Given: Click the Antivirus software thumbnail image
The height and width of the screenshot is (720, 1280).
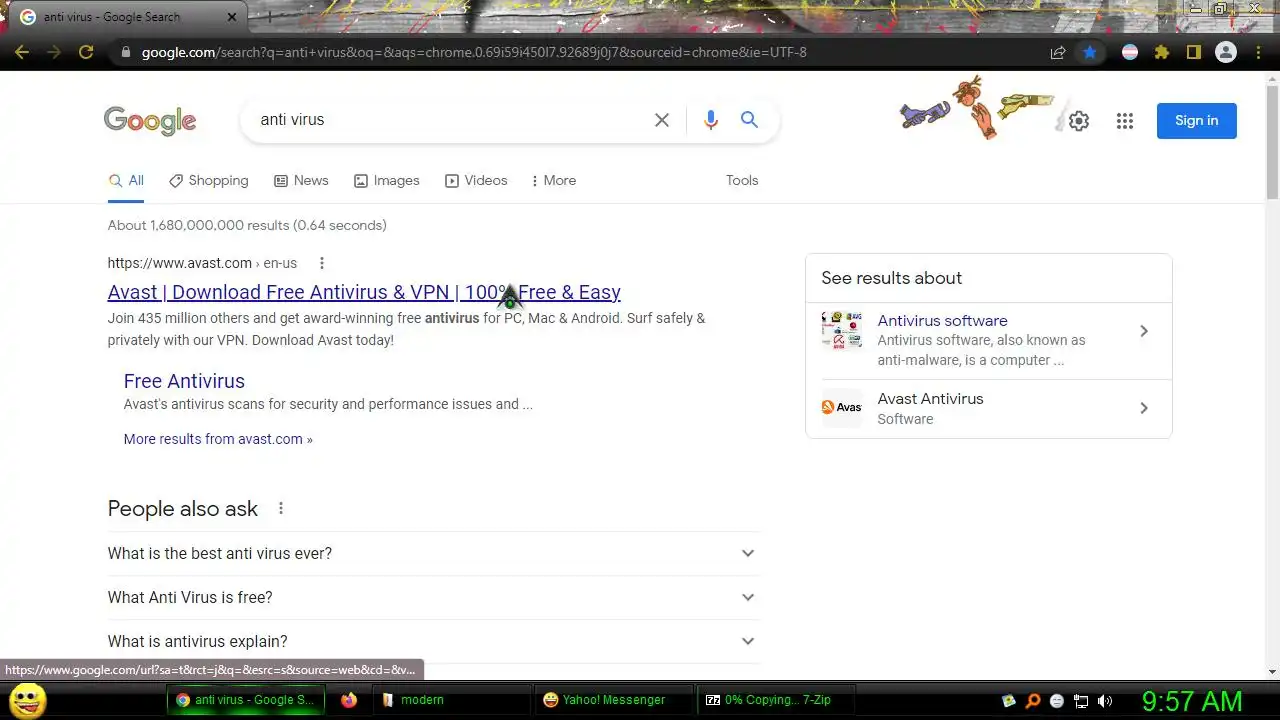Looking at the screenshot, I should 842,331.
